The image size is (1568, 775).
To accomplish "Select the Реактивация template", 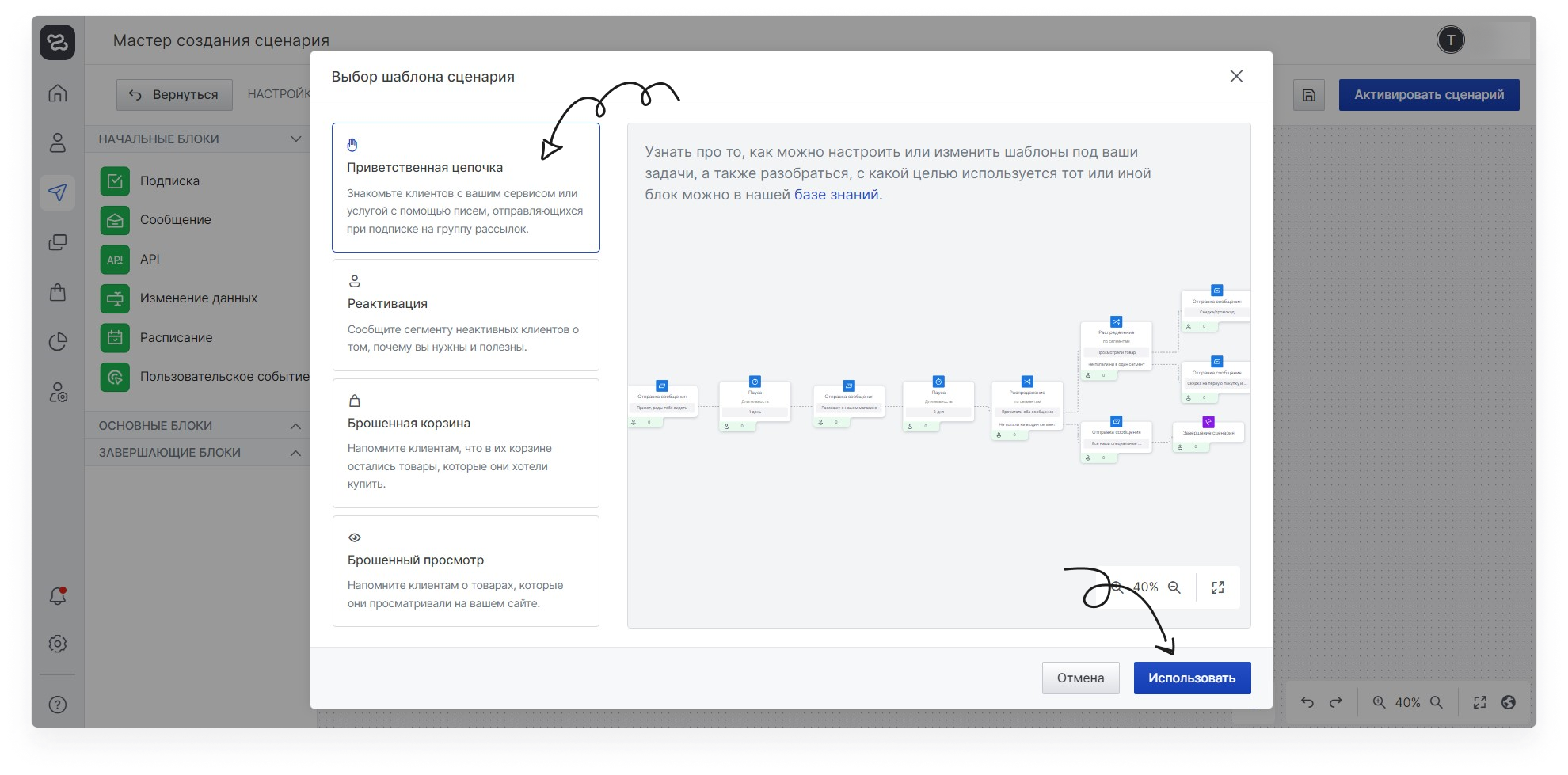I will [x=466, y=315].
